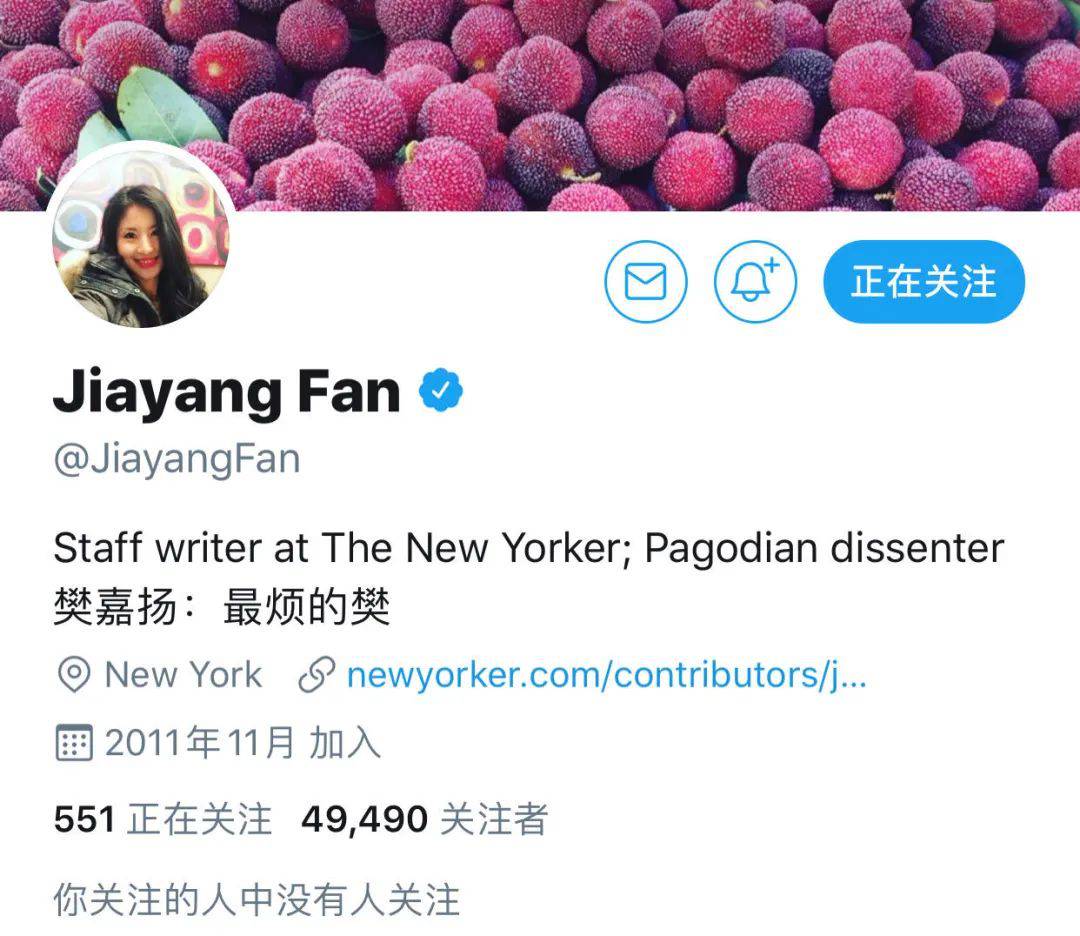Click the 2011年11月 加入 join date text
The height and width of the screenshot is (936, 1080).
point(242,742)
